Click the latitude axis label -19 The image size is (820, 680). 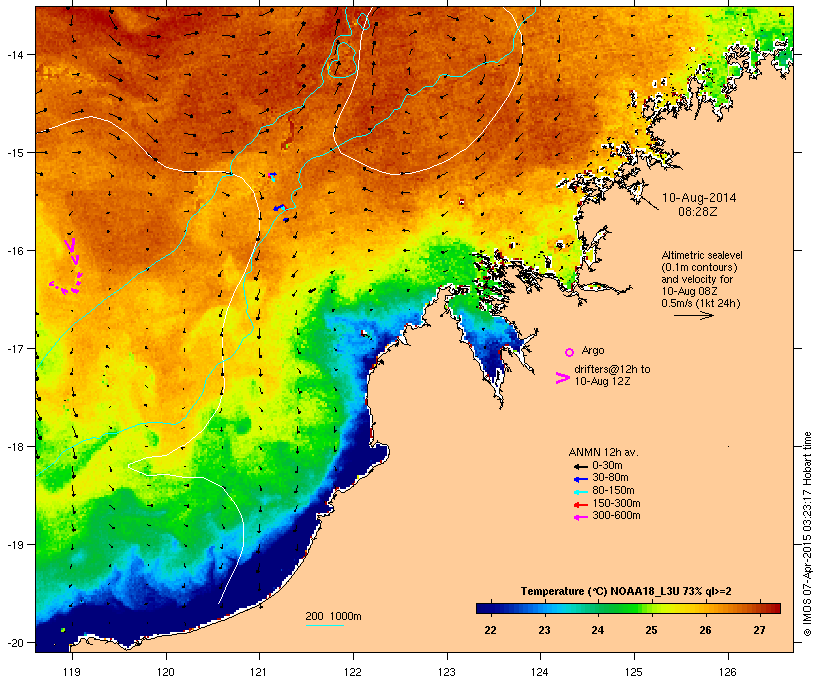click(x=14, y=545)
